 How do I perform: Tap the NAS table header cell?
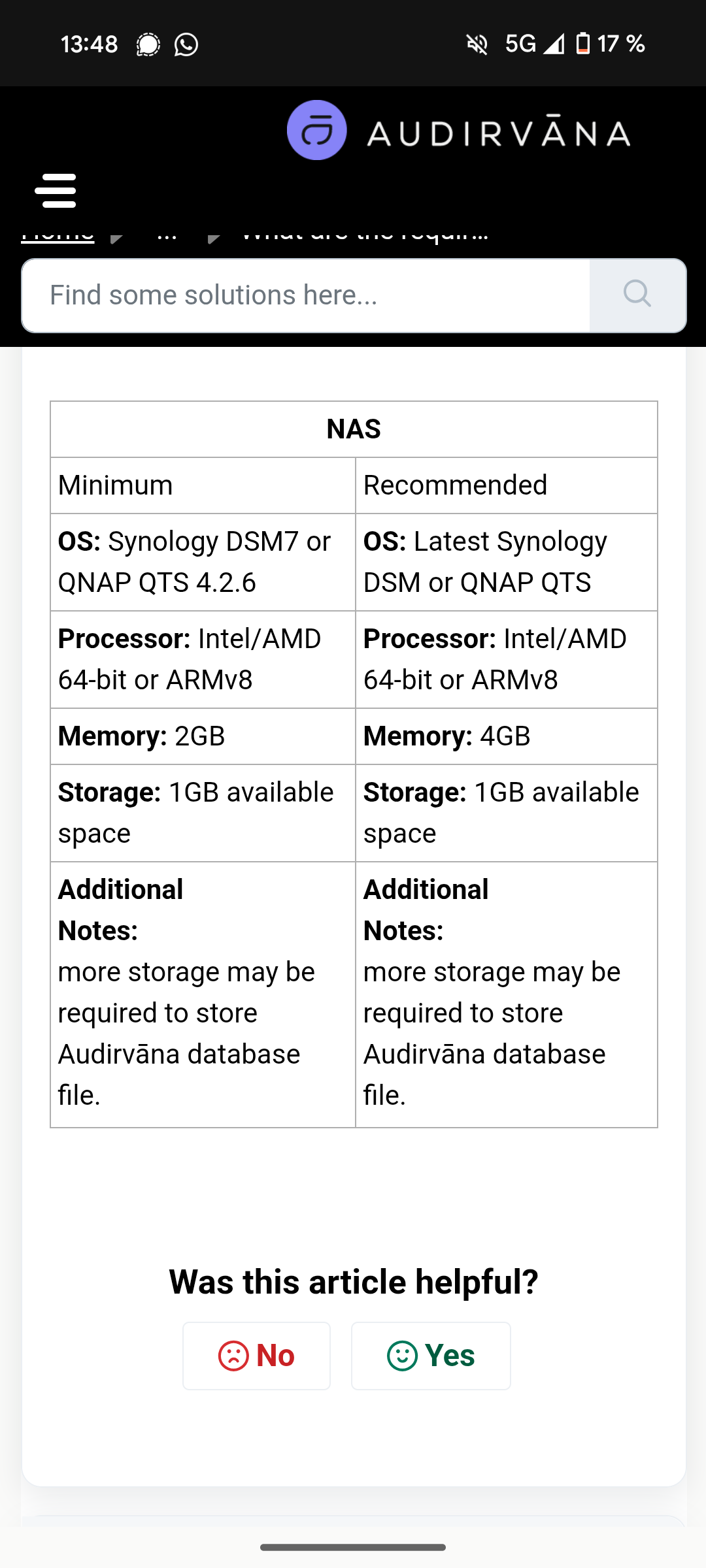point(354,429)
